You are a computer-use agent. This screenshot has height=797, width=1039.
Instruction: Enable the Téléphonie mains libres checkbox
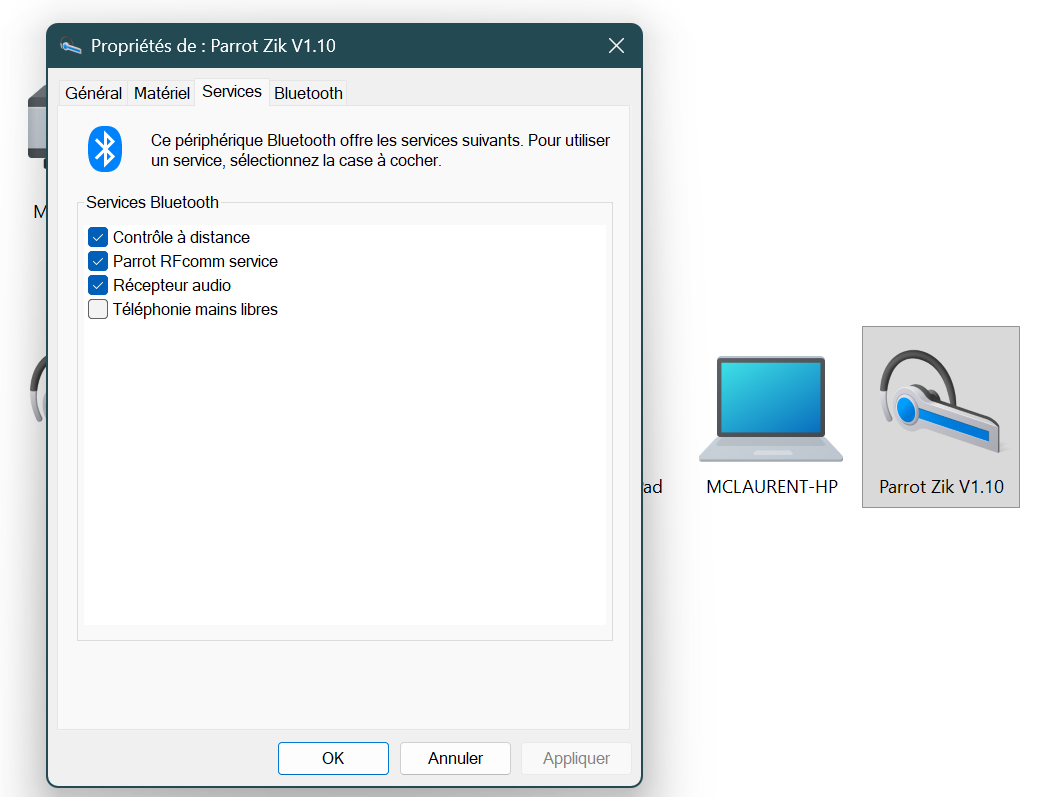(98, 309)
